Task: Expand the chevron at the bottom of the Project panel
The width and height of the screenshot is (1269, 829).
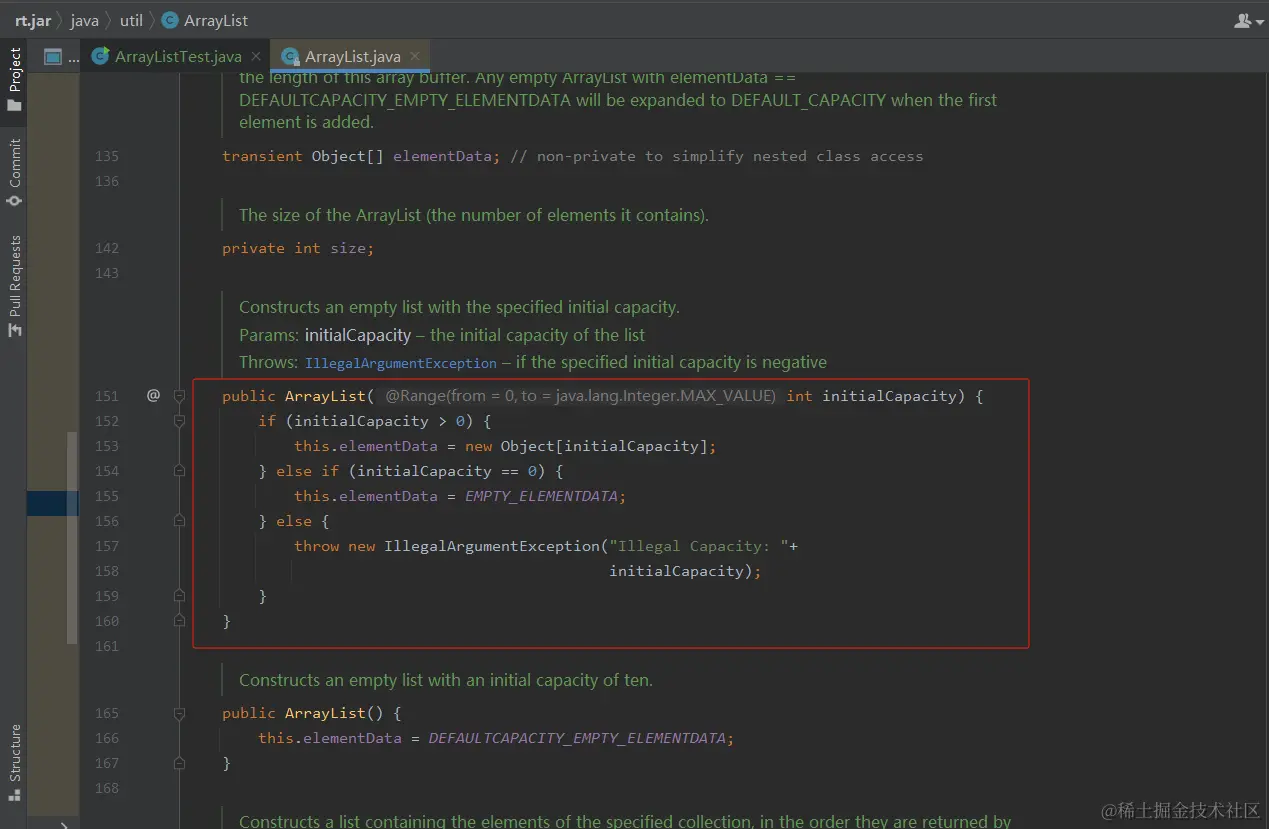Action: (x=63, y=824)
